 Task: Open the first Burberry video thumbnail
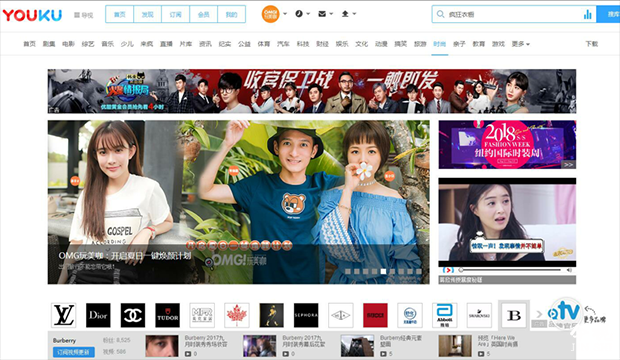(x=161, y=345)
